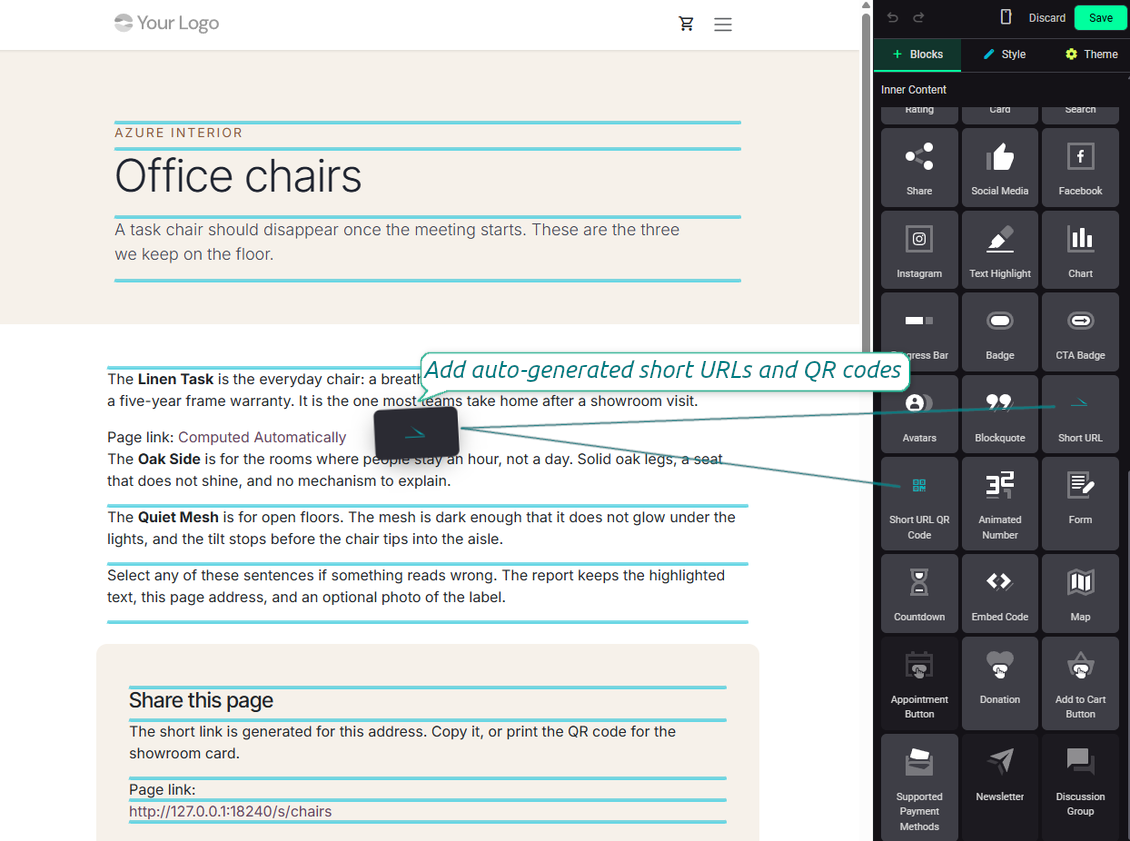This screenshot has height=841, width=1130.
Task: Add the Short URL QR Code block
Action: coord(919,504)
